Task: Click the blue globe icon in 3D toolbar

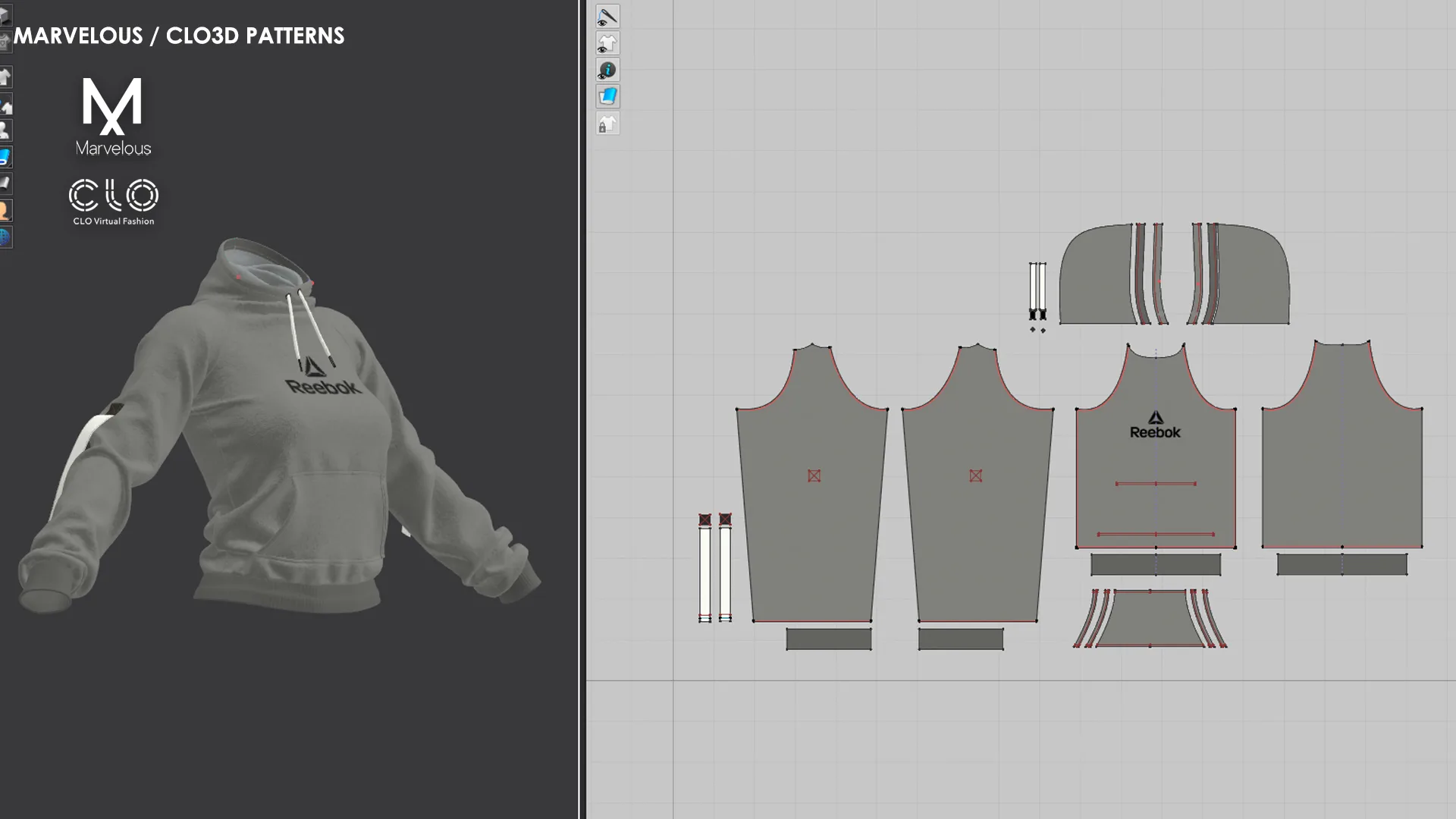Action: [x=5, y=237]
